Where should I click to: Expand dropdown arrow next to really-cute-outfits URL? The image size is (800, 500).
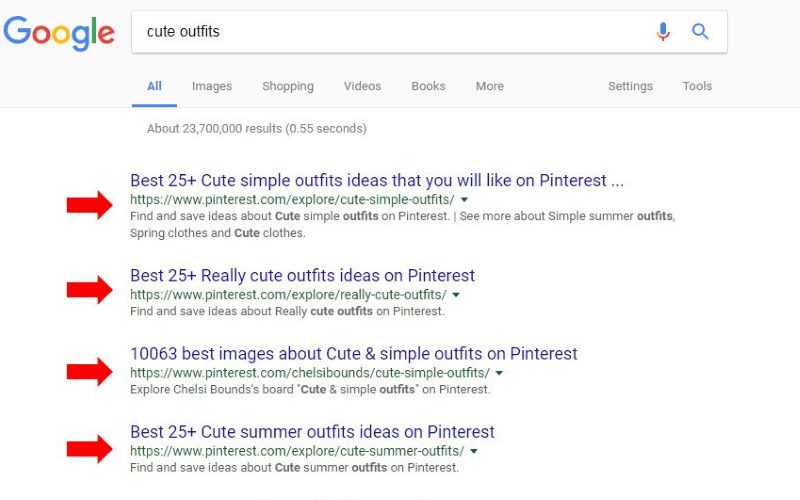point(456,295)
